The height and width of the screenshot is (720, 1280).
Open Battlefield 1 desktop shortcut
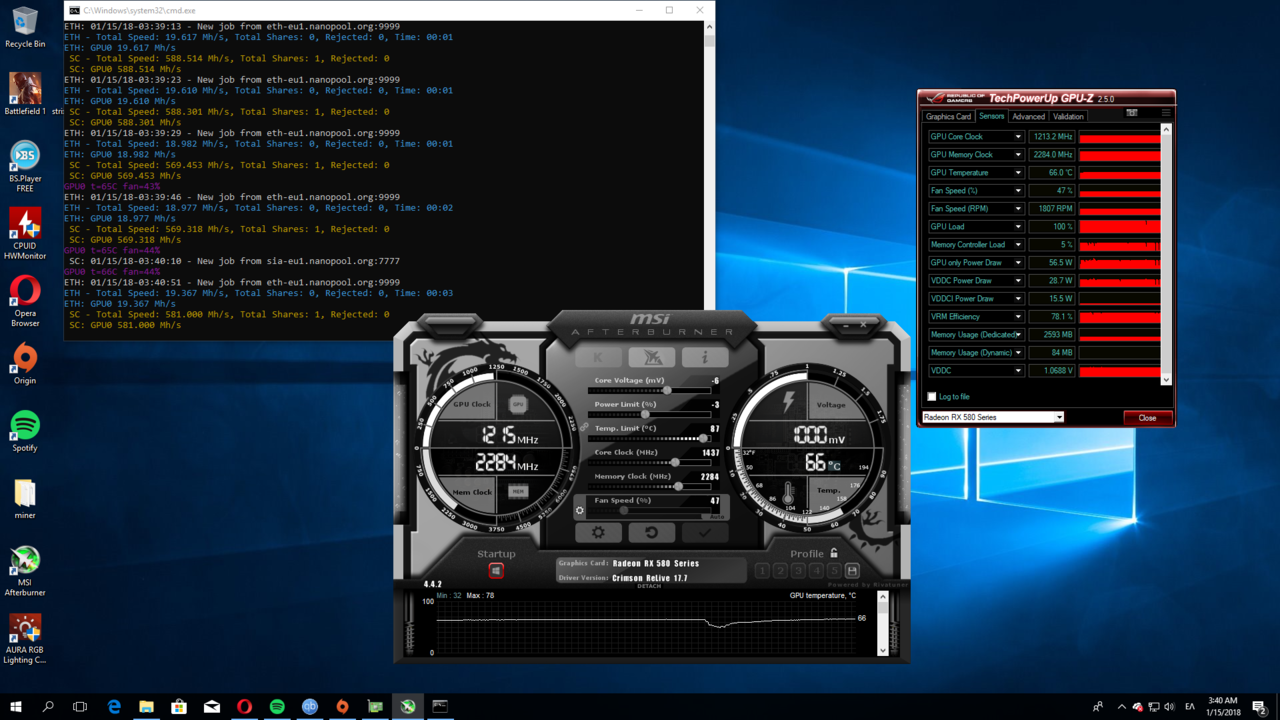[25, 95]
